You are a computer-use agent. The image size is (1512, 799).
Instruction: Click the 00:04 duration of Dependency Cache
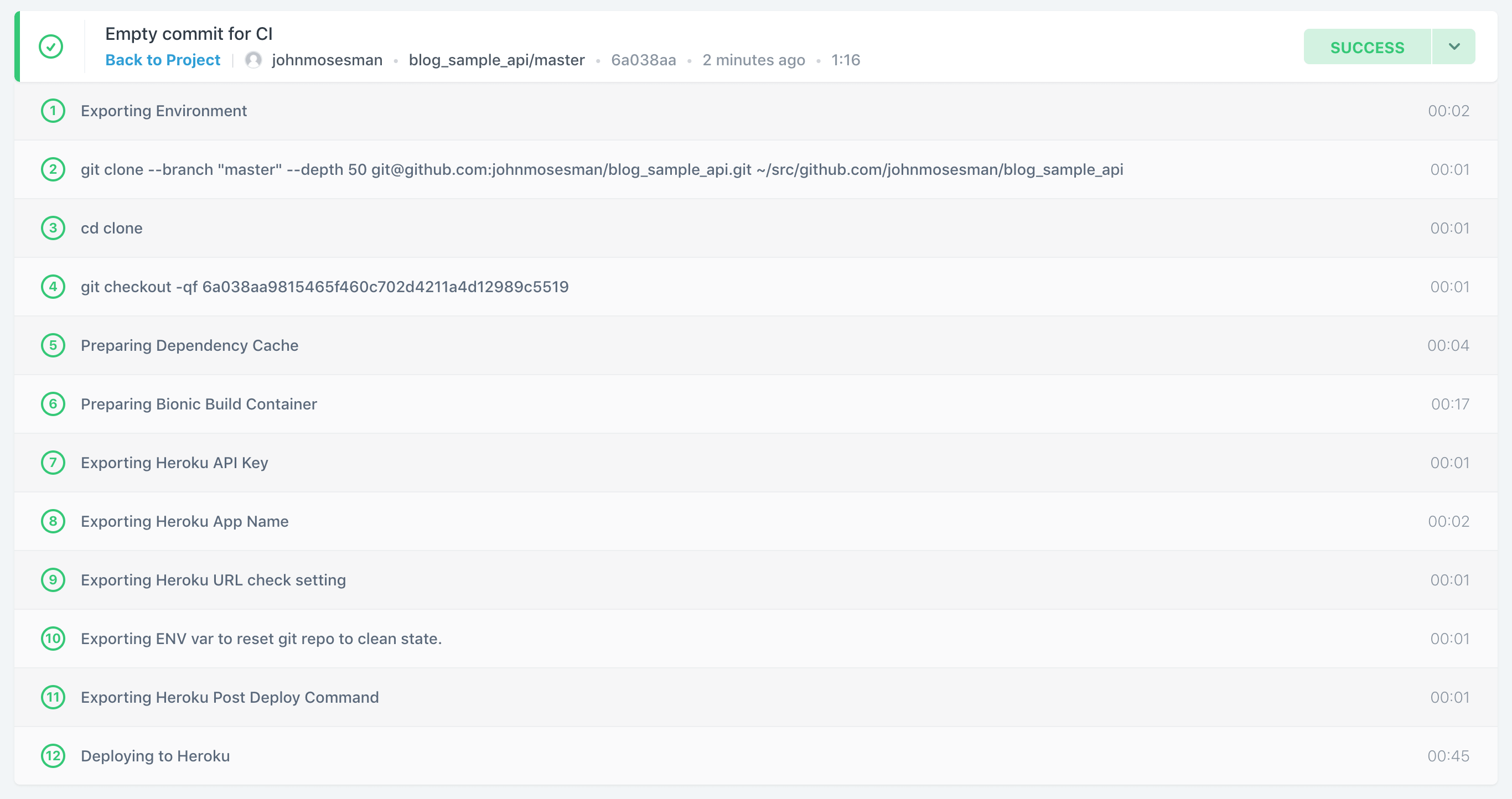pyautogui.click(x=1448, y=345)
